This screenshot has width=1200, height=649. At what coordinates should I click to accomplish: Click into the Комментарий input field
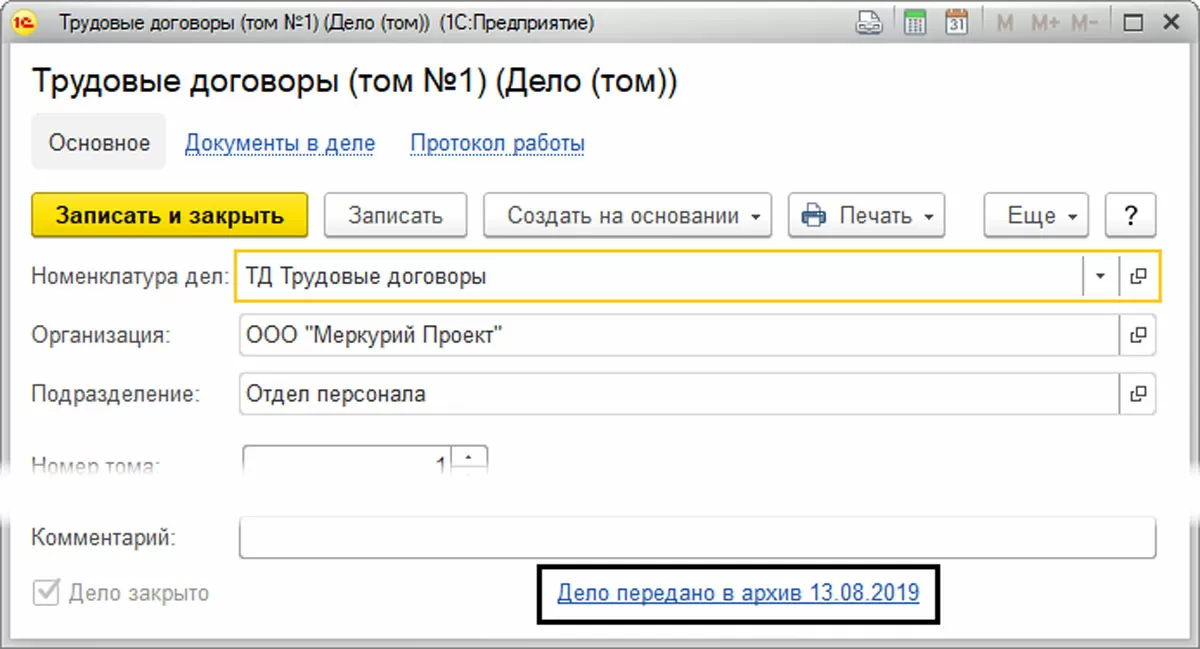[x=697, y=537]
